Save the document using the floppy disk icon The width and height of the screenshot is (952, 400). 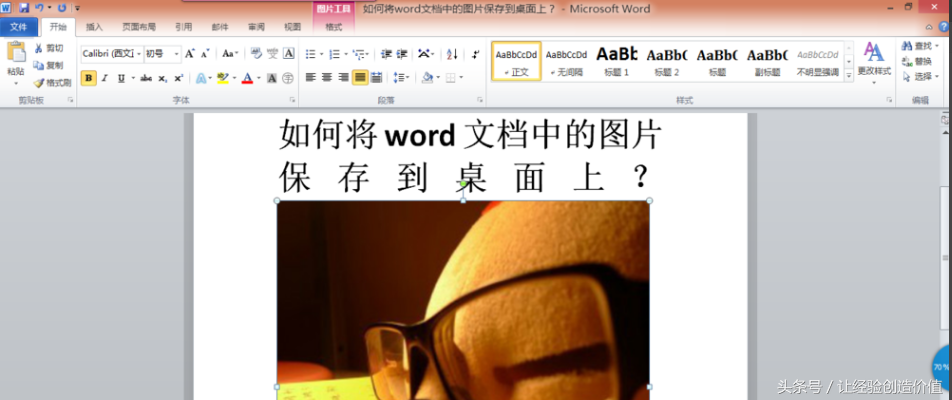click(x=24, y=8)
